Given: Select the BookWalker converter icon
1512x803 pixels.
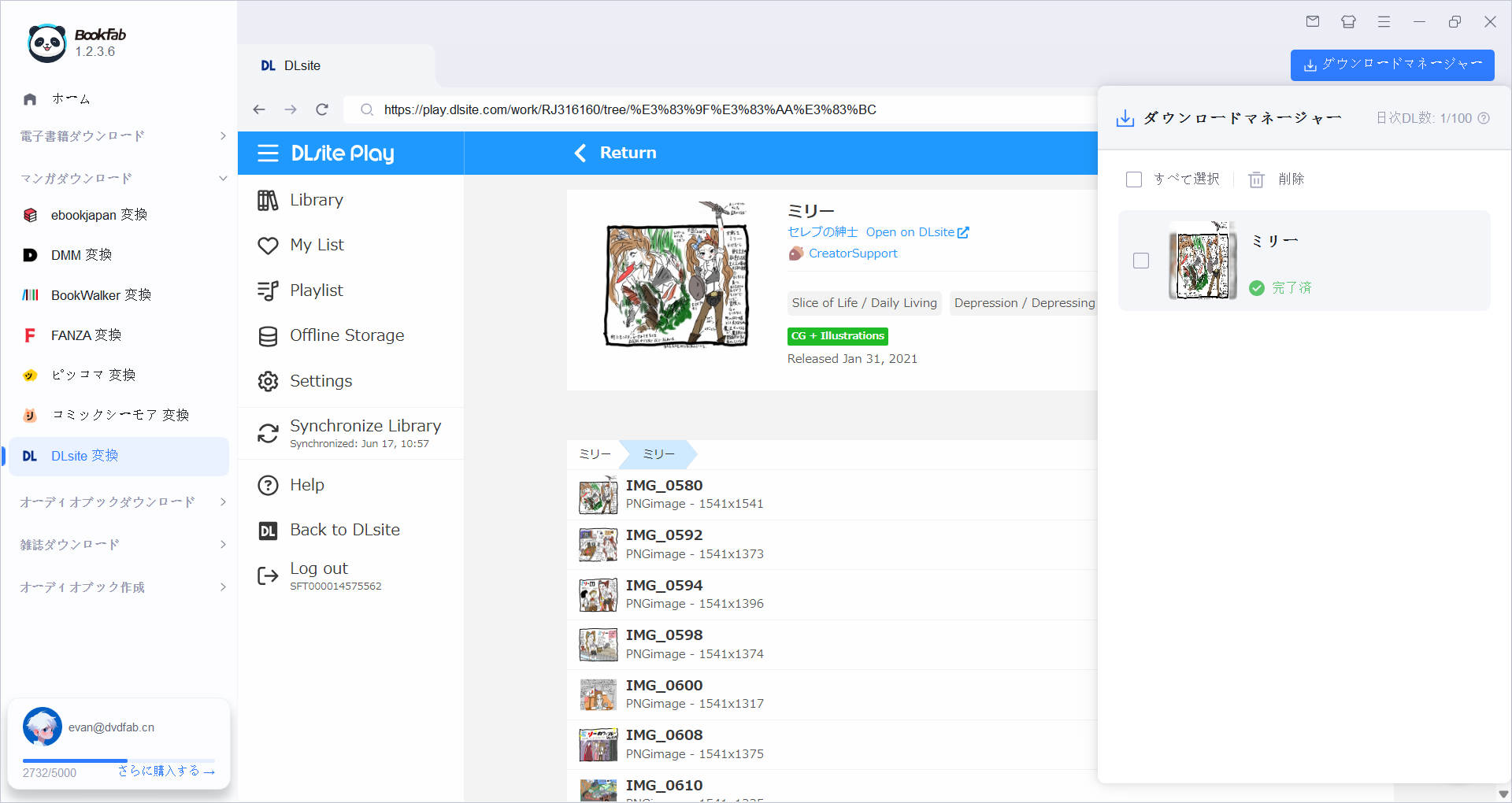Looking at the screenshot, I should tap(30, 295).
